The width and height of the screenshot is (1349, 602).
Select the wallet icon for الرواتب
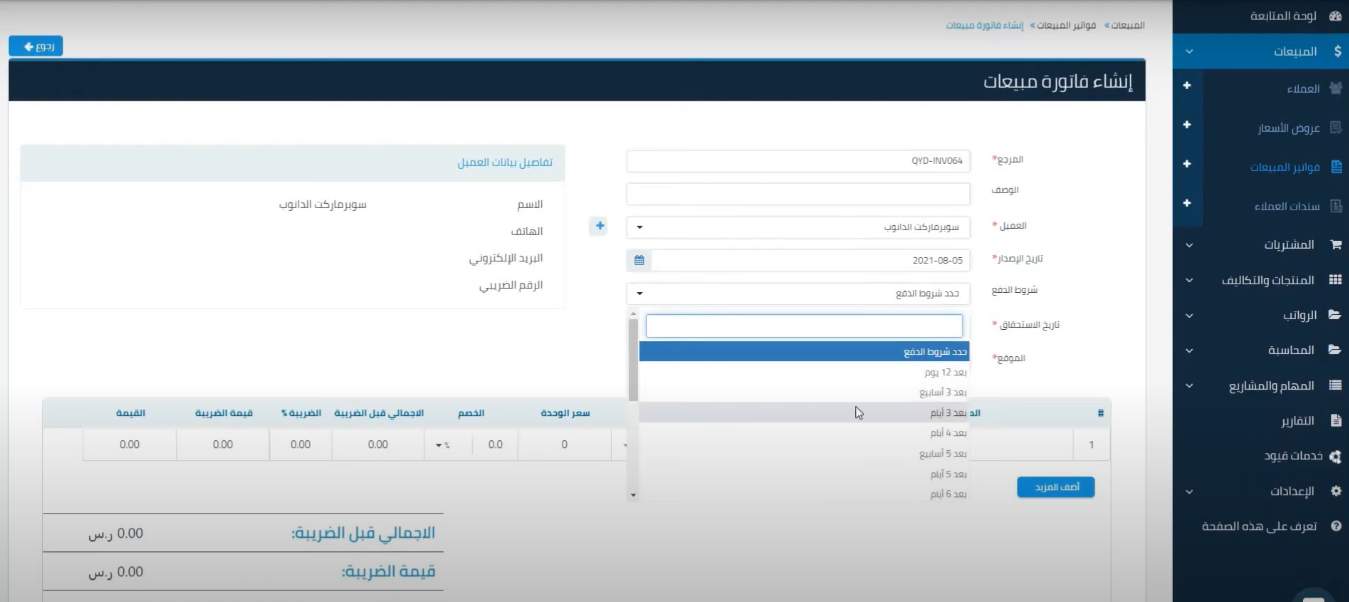point(1336,313)
